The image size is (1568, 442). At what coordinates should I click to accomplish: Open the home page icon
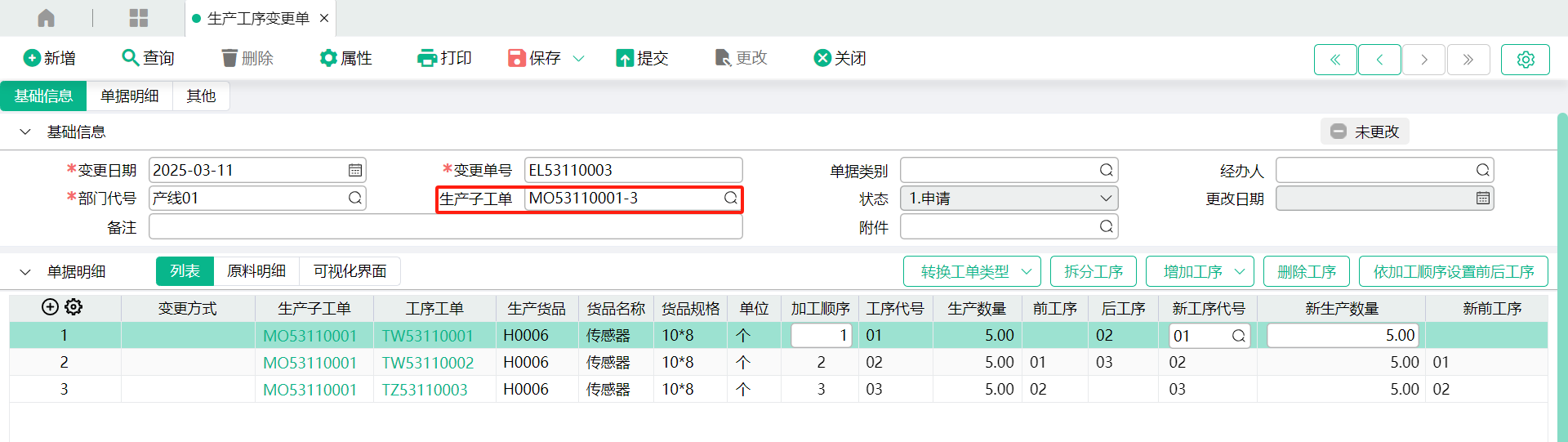point(47,18)
